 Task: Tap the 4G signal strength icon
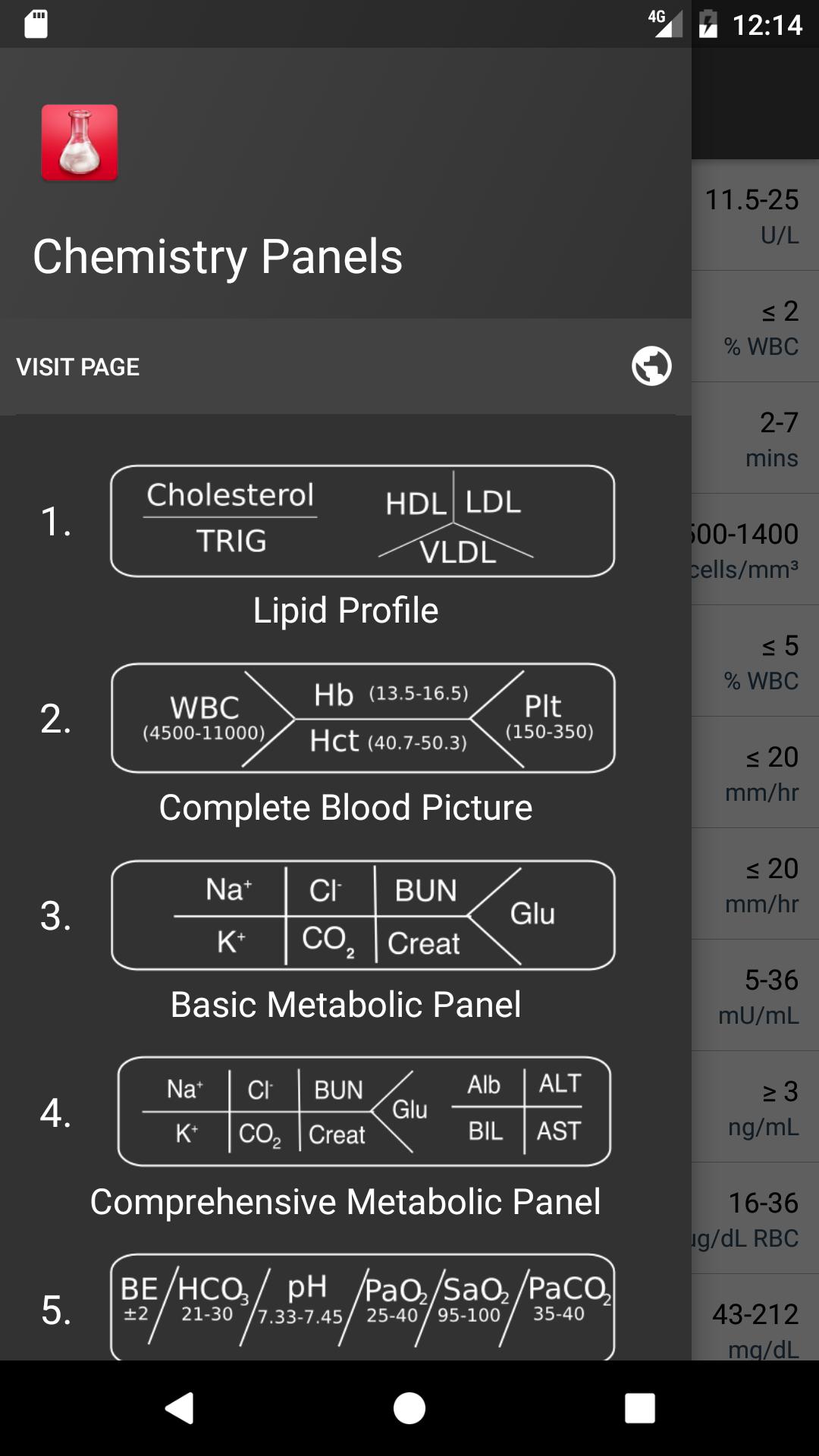(x=665, y=24)
